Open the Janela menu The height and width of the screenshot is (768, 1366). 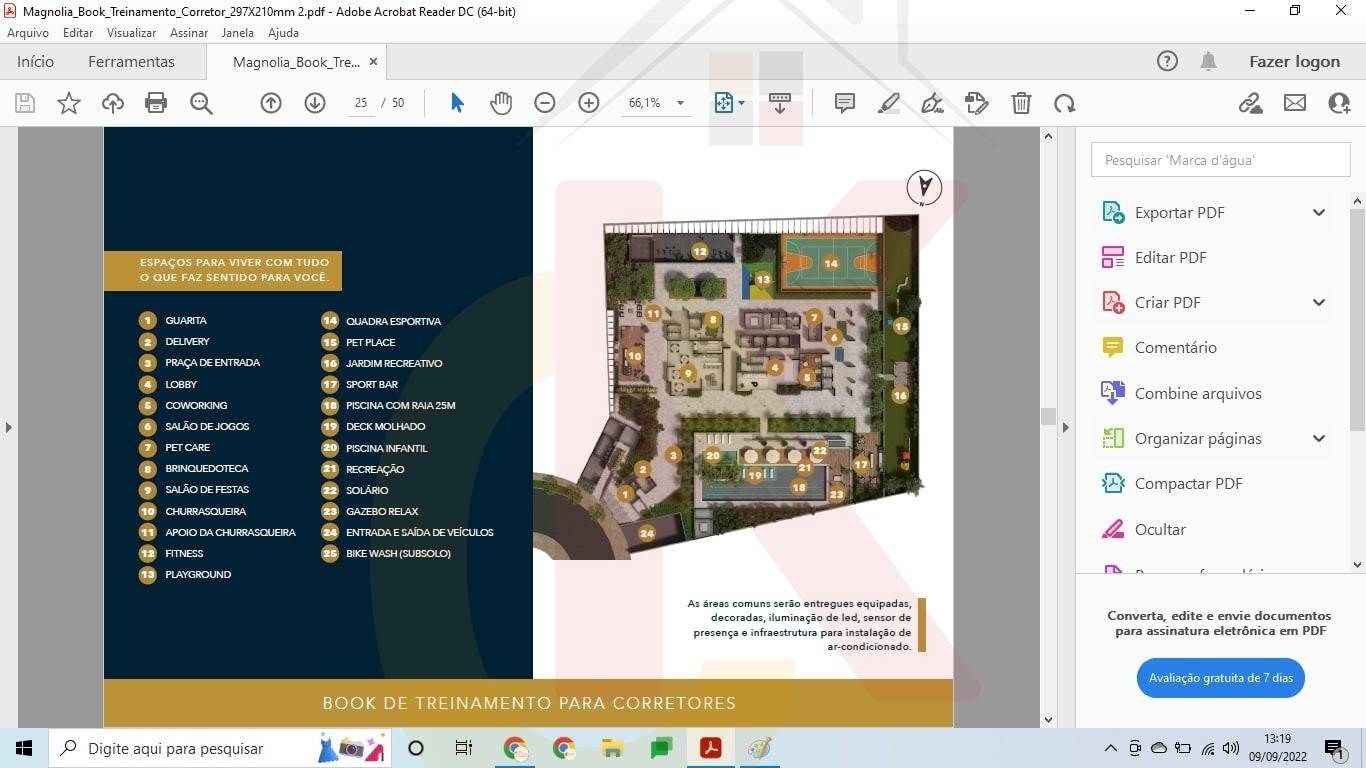(238, 33)
